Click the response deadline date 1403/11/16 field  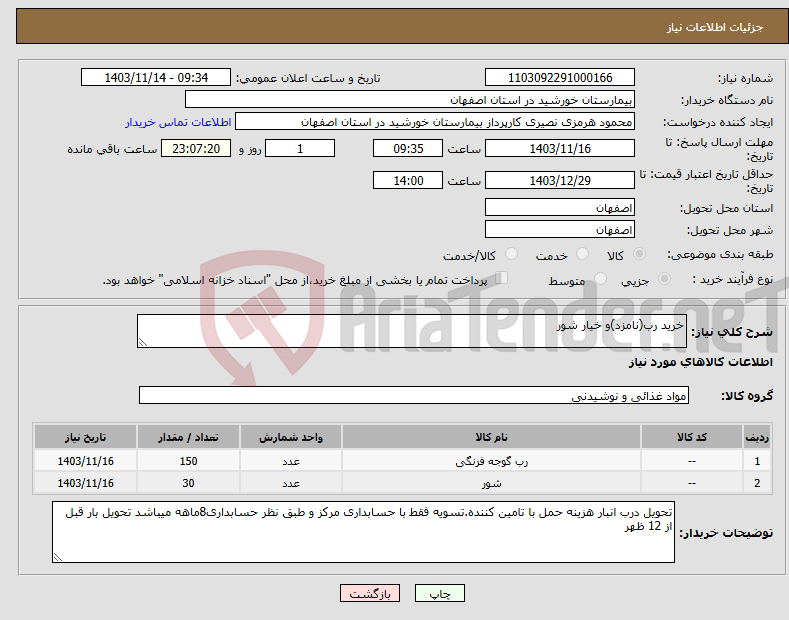tap(560, 148)
